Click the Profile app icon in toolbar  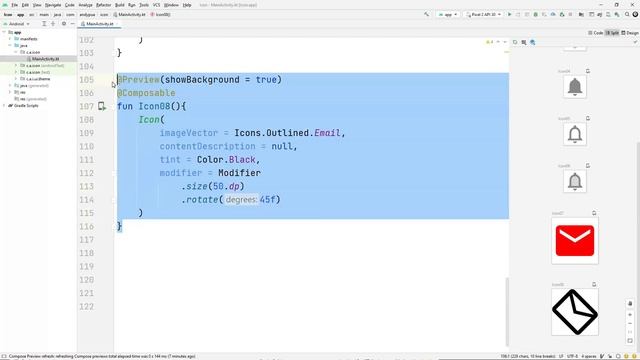point(553,14)
